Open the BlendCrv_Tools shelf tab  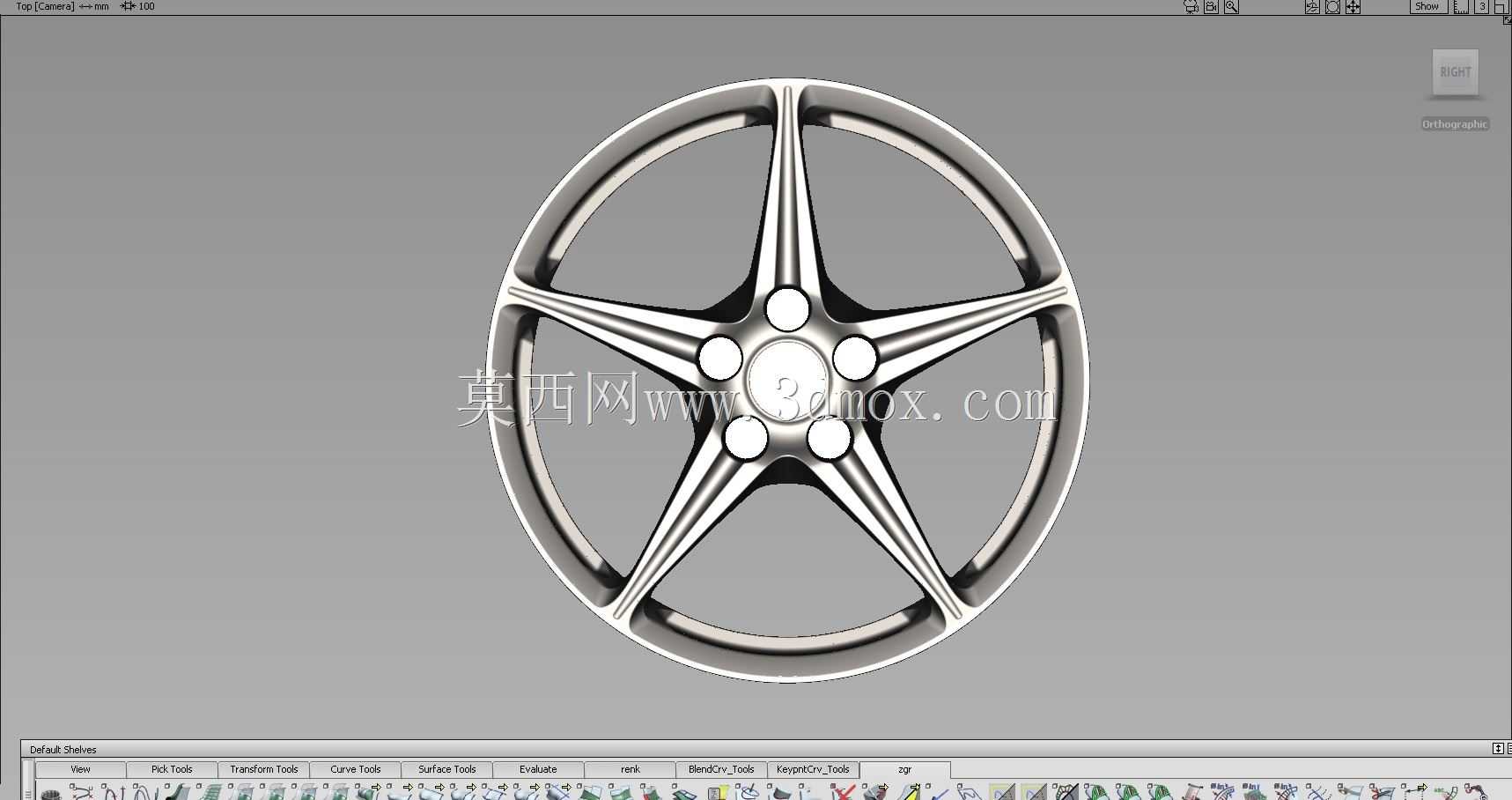pos(721,769)
